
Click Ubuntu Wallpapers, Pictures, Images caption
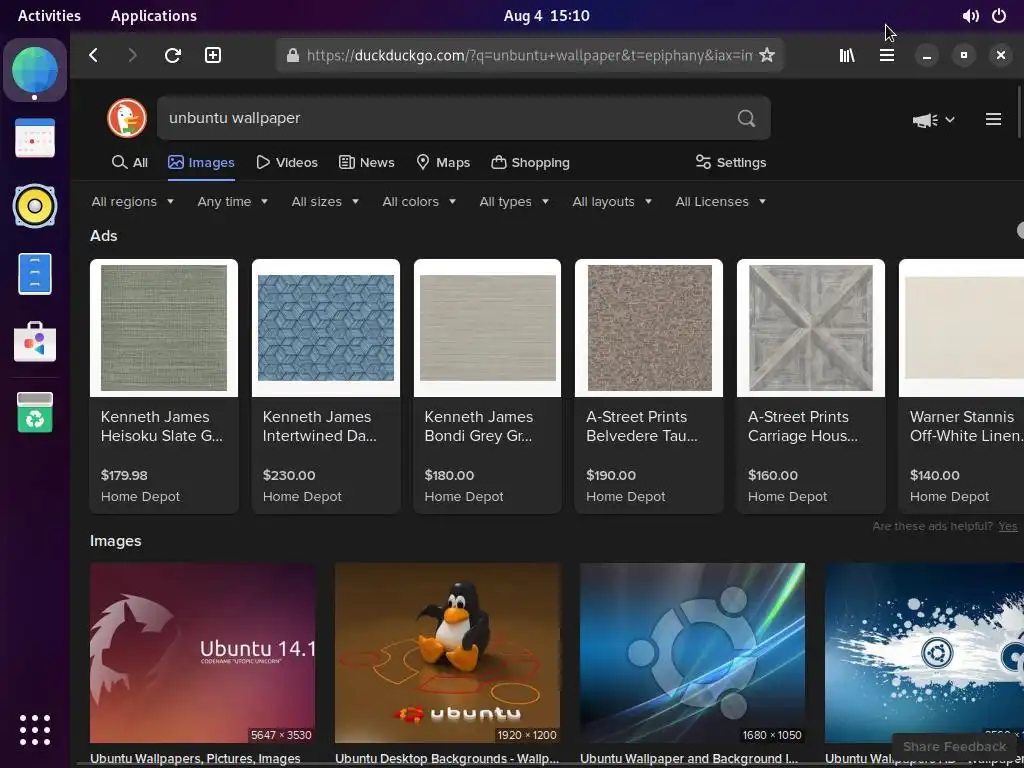pos(195,760)
